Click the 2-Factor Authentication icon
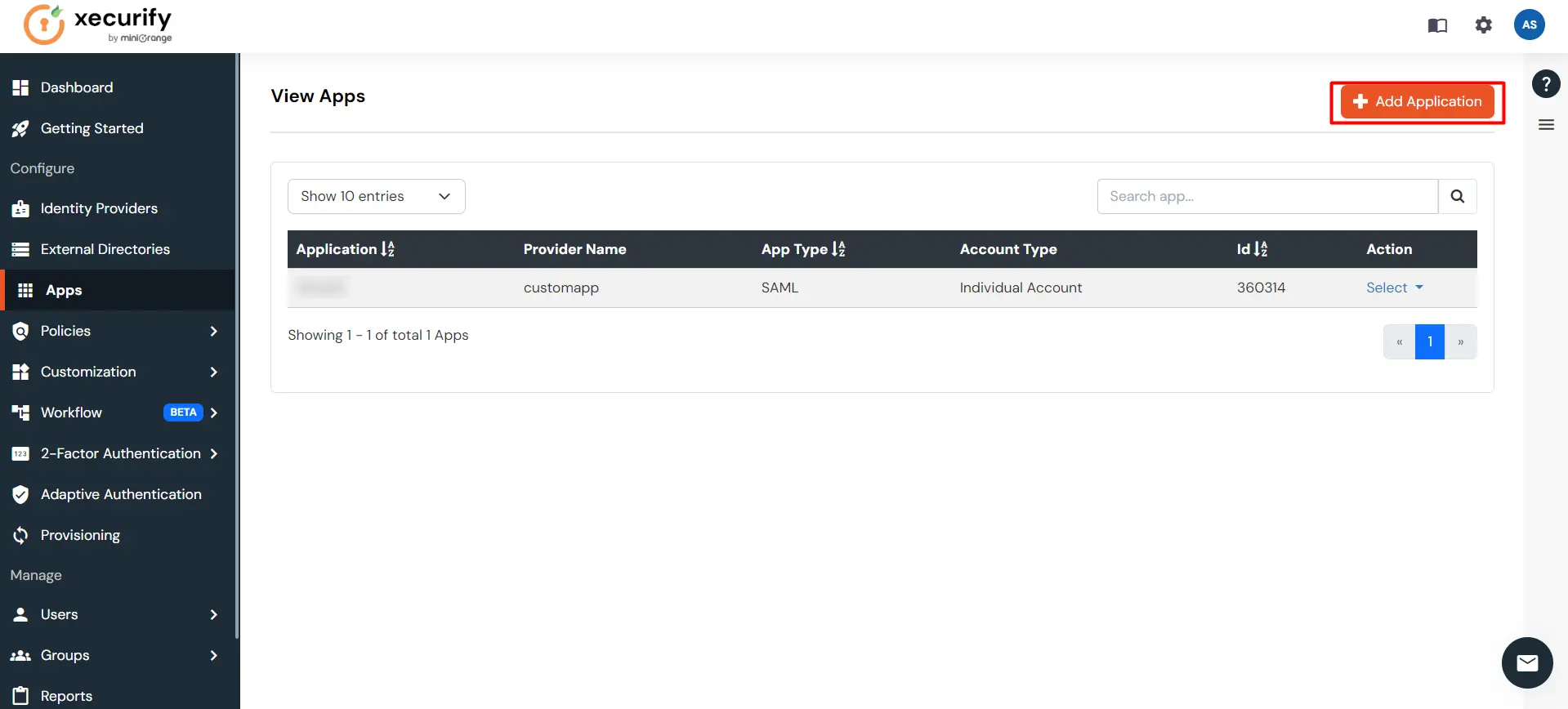 (20, 453)
